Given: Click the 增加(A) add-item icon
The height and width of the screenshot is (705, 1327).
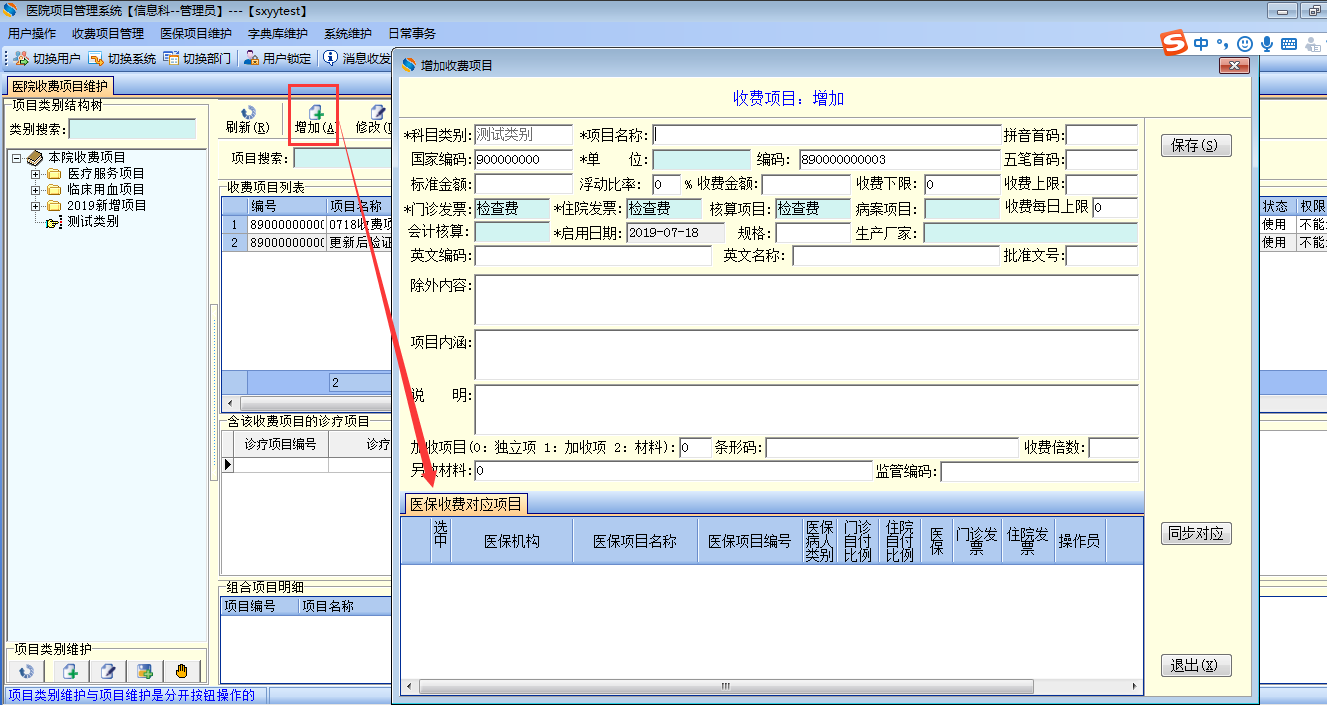Looking at the screenshot, I should coord(315,112).
